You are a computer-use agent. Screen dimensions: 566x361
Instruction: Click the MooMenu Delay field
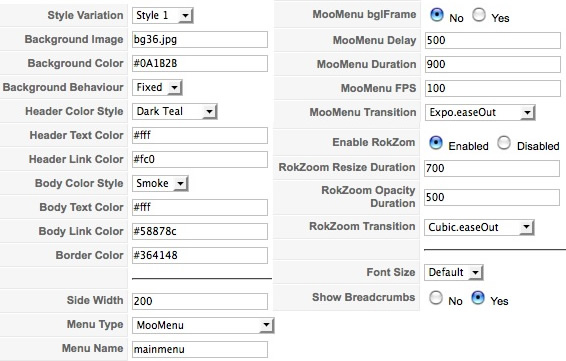pos(493,40)
